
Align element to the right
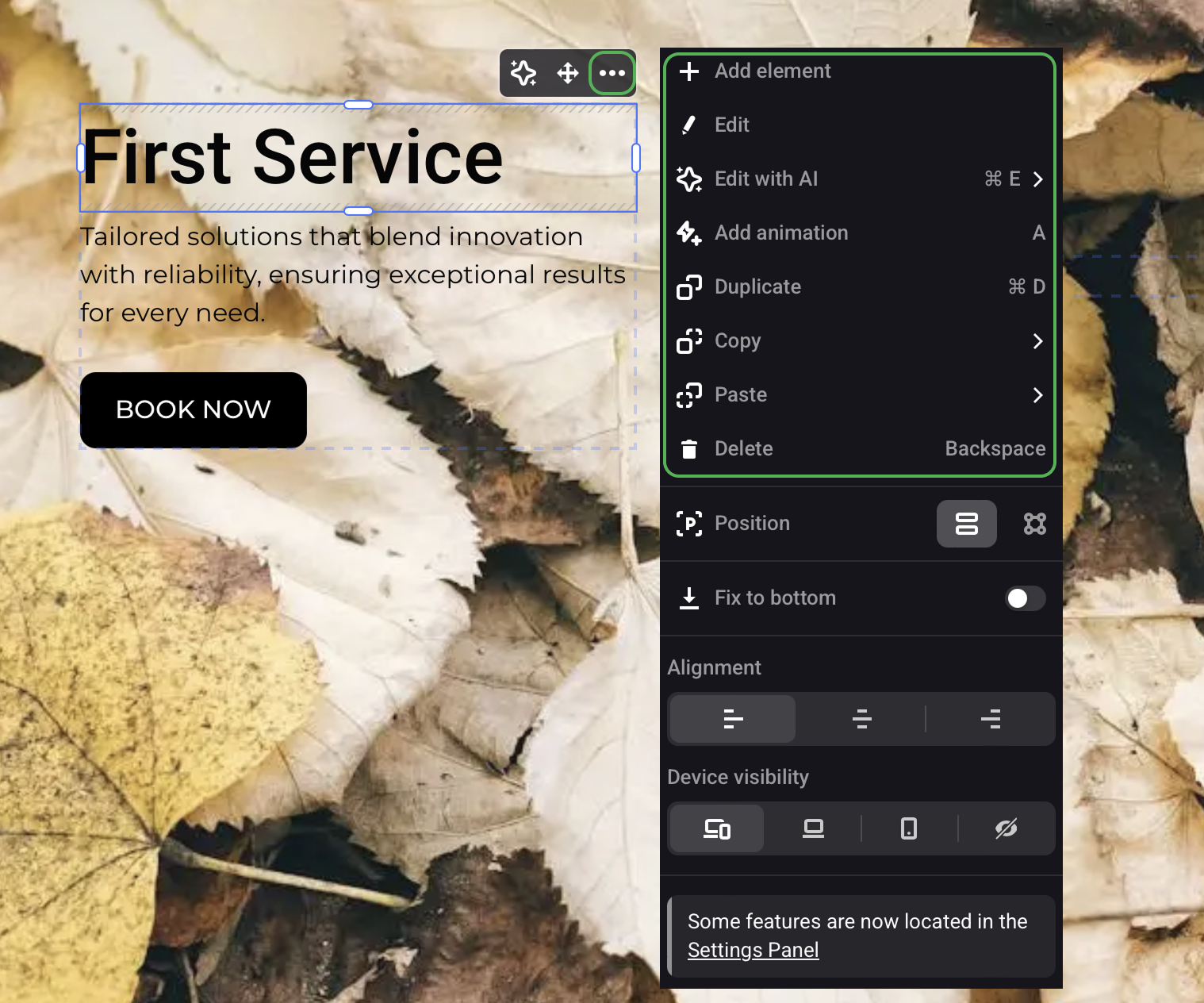tap(990, 719)
